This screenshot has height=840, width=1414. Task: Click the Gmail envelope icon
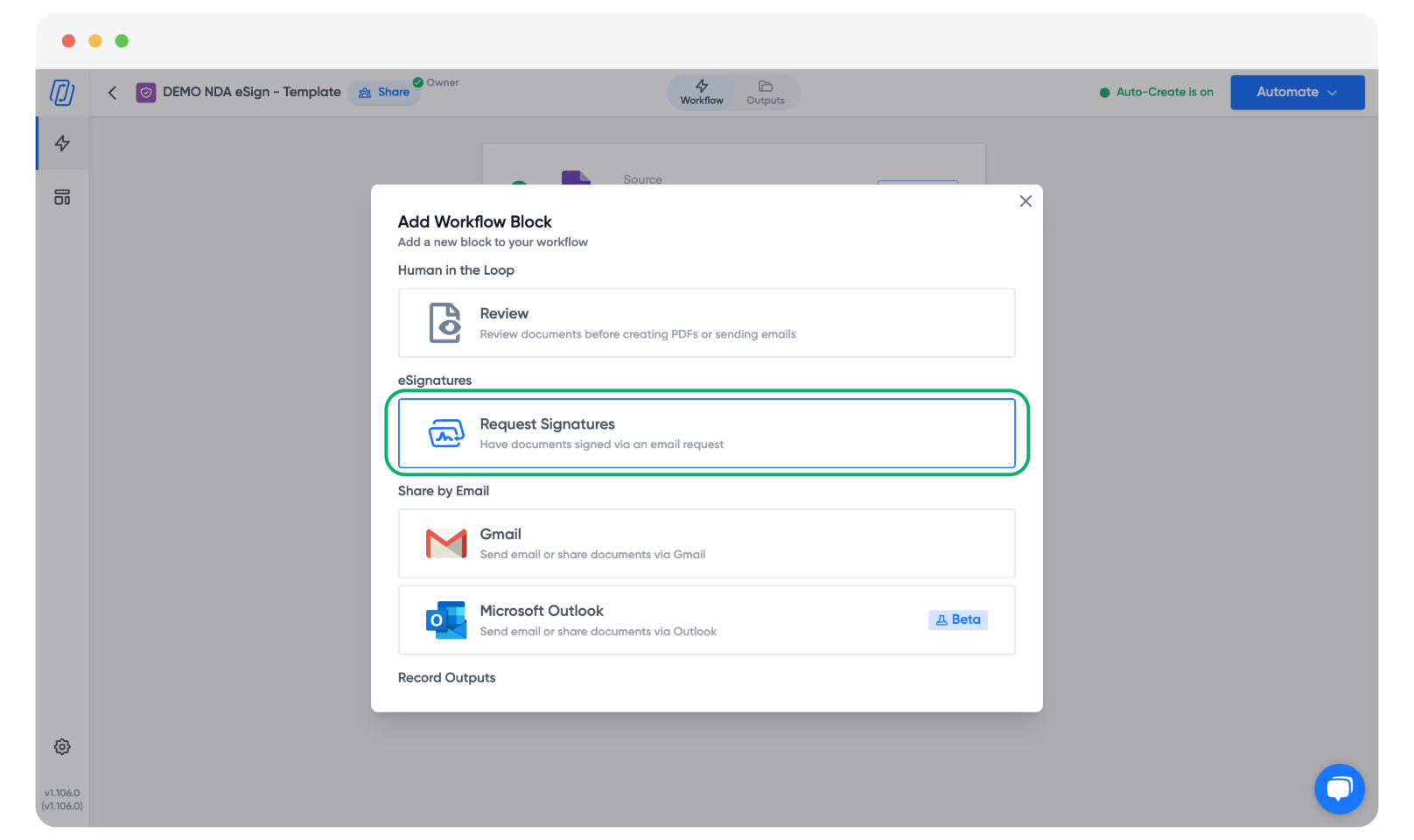(446, 543)
